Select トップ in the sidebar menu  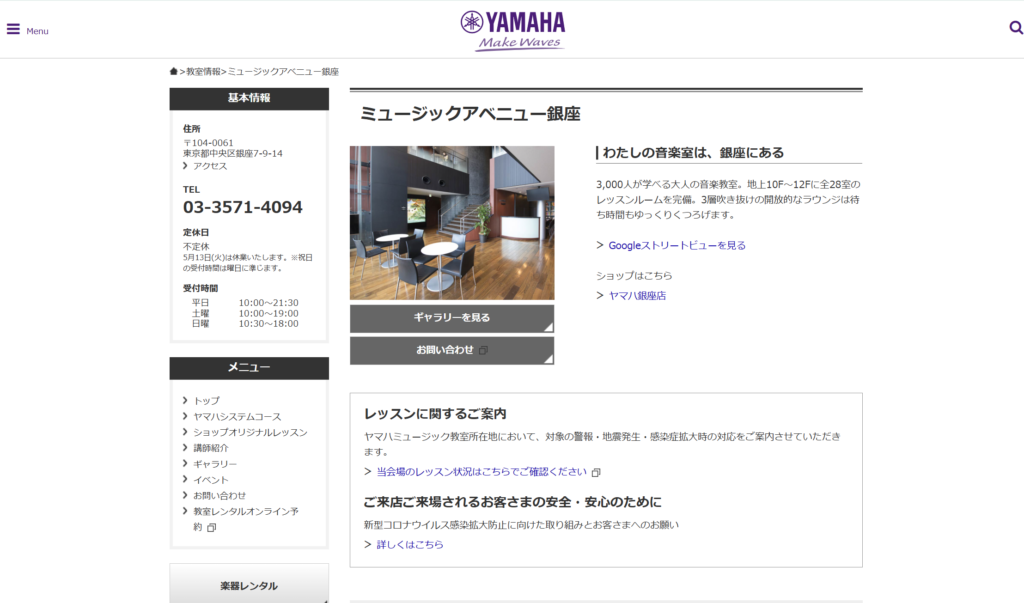(206, 400)
